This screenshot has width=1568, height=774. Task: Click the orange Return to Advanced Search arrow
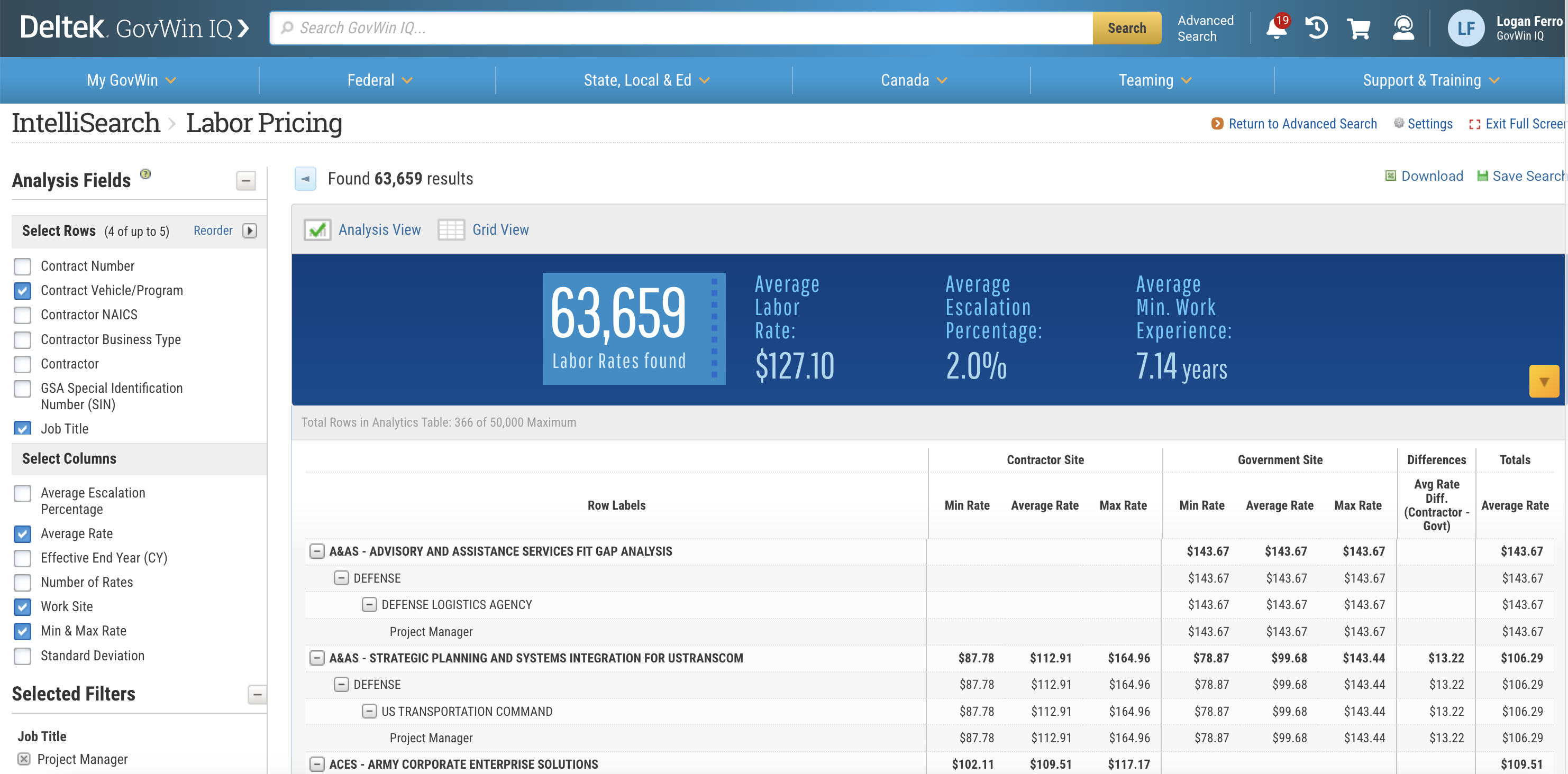click(x=1217, y=124)
